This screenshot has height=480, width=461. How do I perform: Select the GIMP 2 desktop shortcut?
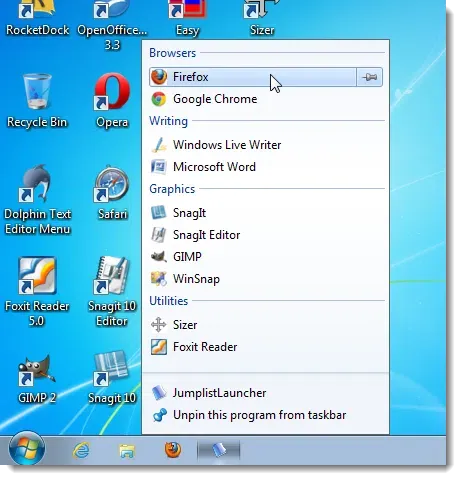pos(37,379)
